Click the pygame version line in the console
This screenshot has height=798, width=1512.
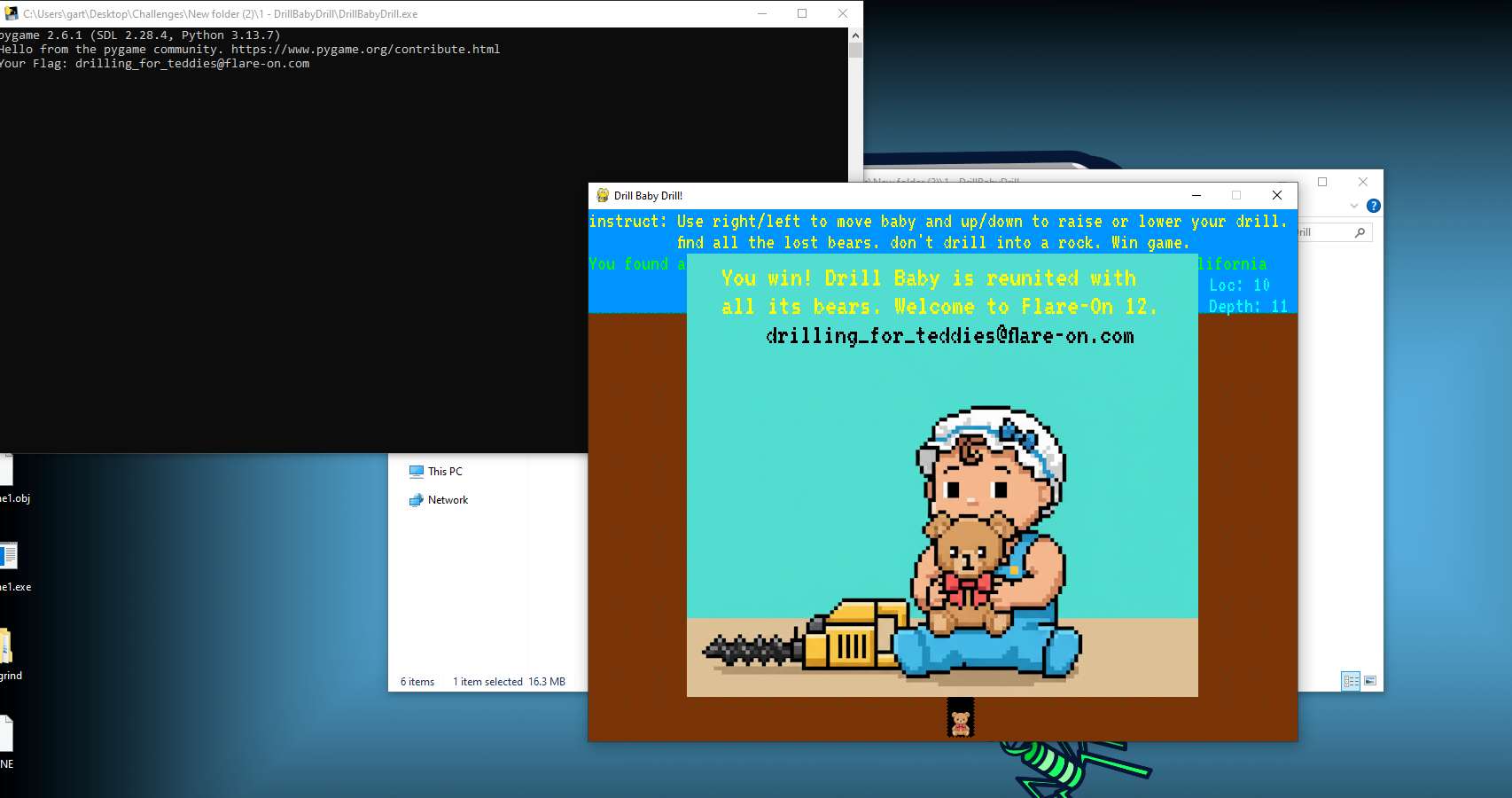[x=140, y=35]
